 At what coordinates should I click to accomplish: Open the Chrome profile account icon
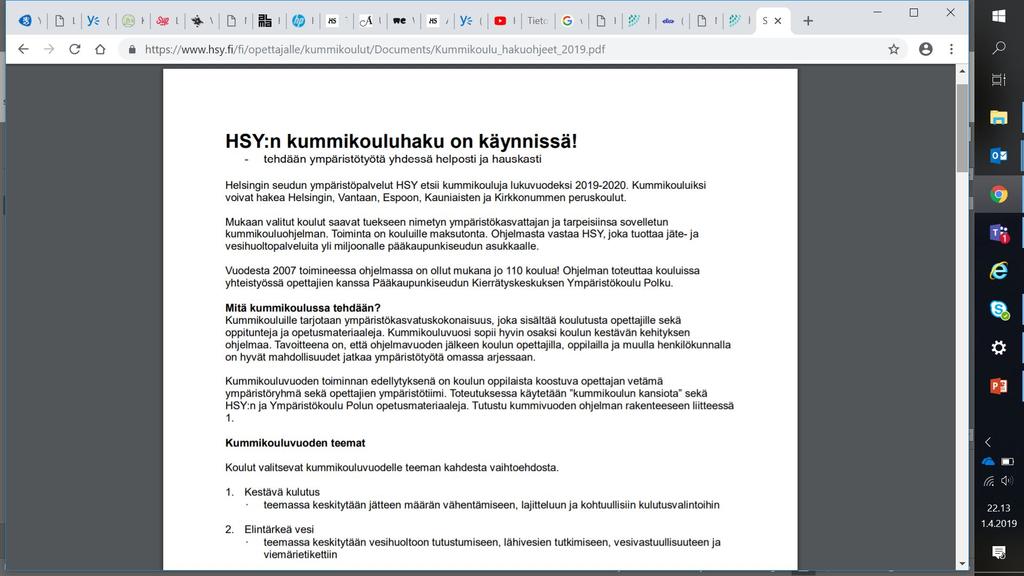pos(925,49)
